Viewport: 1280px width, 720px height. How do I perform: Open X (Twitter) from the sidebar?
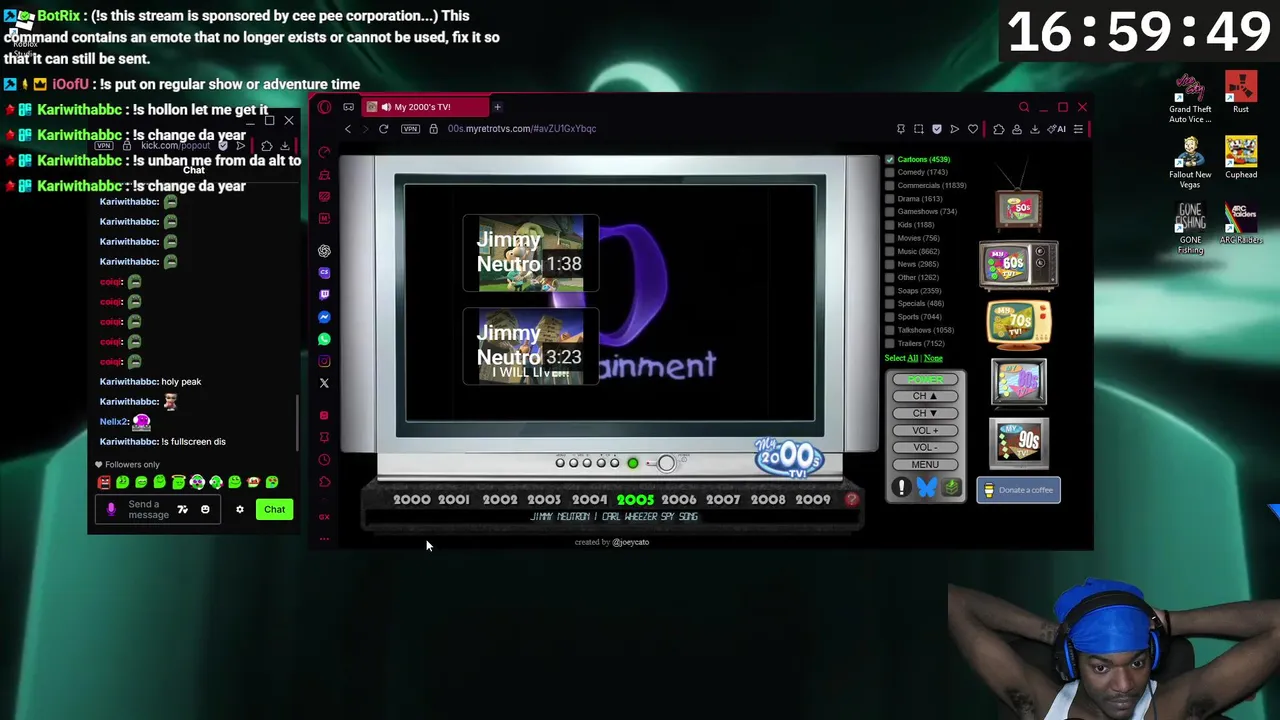coord(324,383)
